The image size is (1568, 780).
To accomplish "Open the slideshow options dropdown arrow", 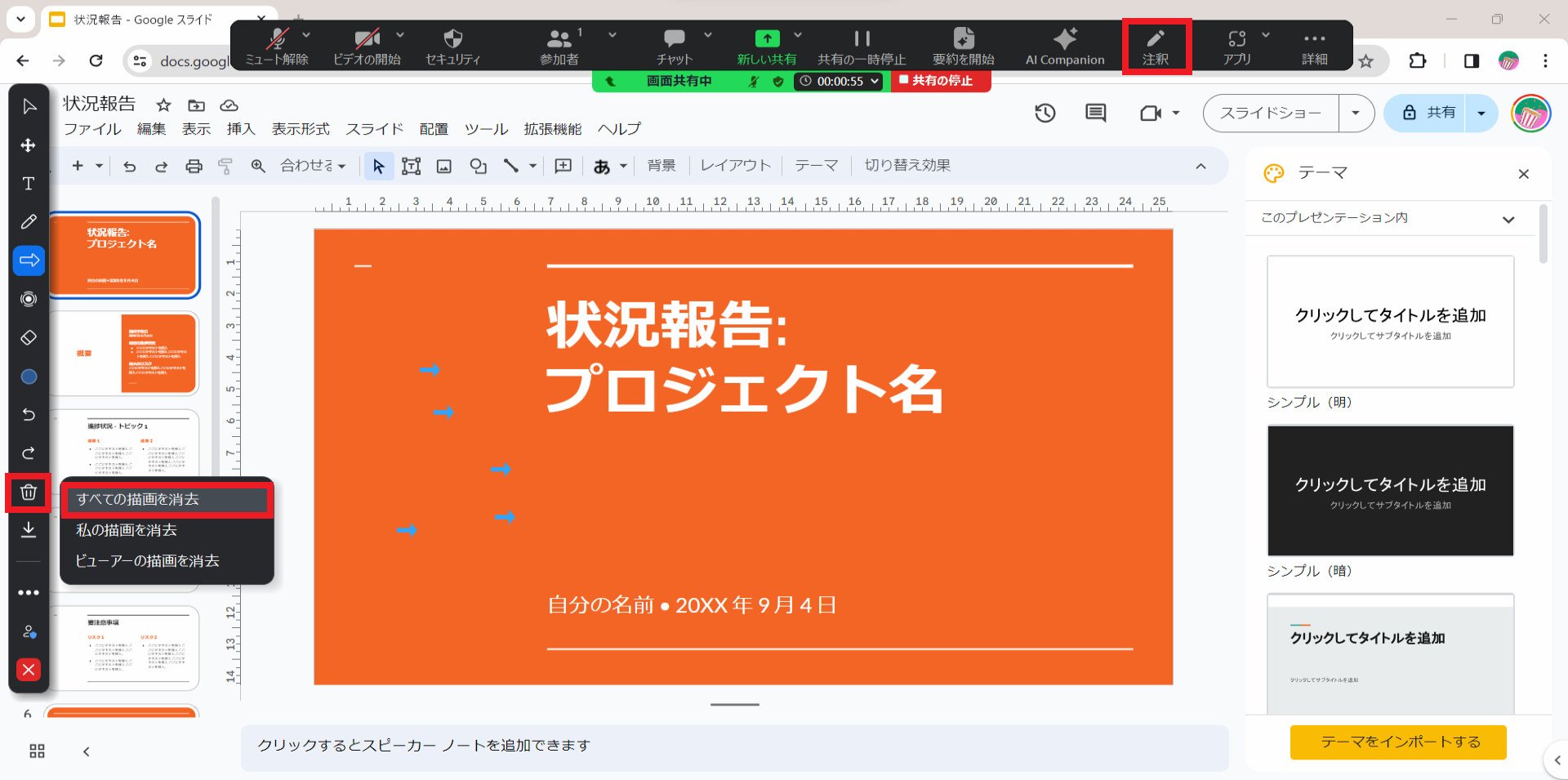I will click(1356, 114).
